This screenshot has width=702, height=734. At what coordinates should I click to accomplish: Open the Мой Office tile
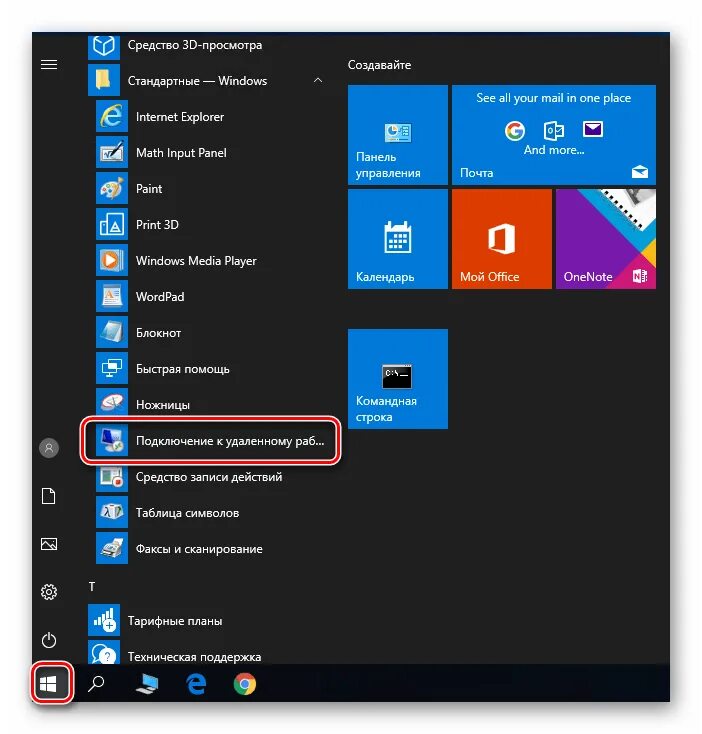tap(502, 239)
